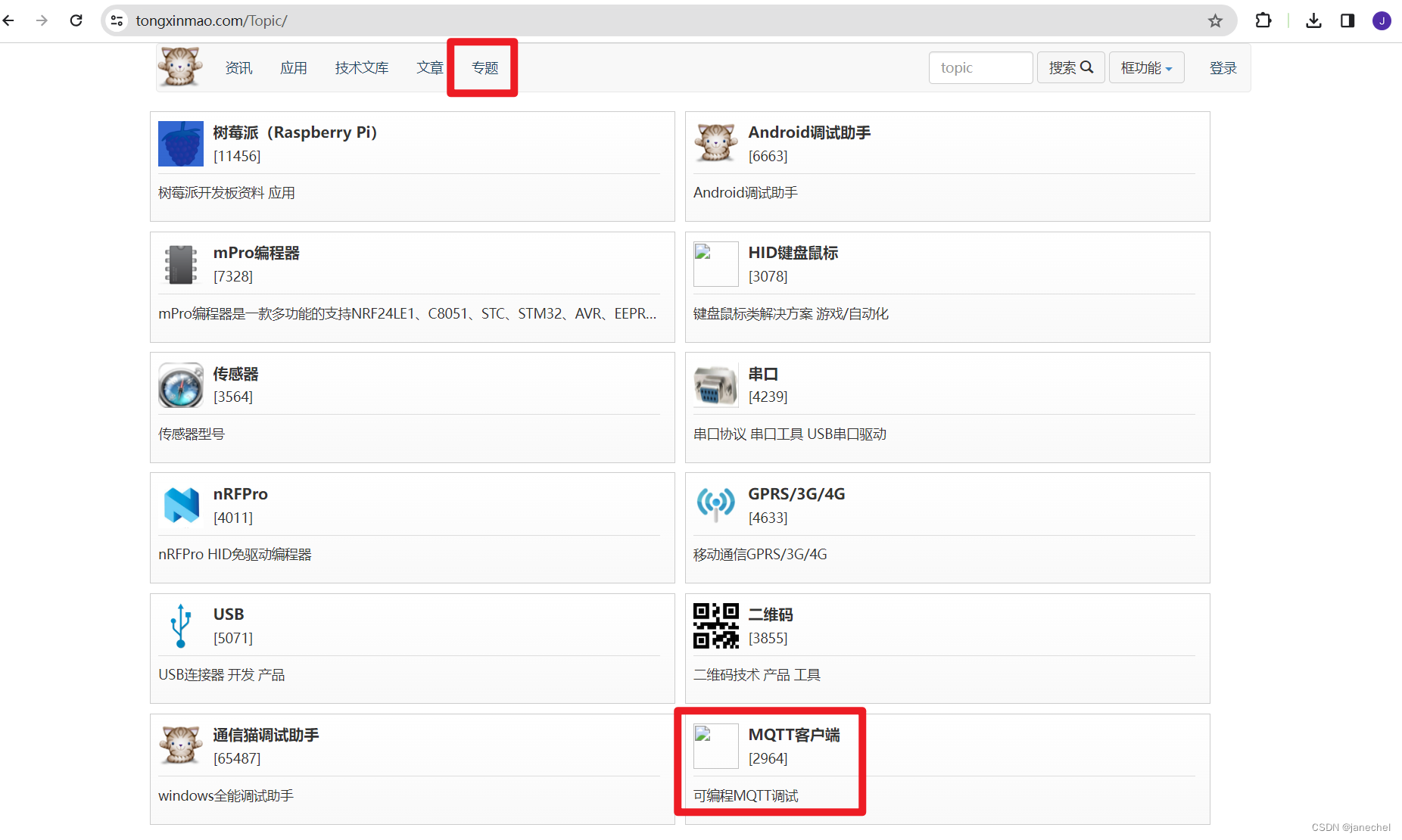
Task: Open mPro编程器 topic title
Action: (256, 253)
